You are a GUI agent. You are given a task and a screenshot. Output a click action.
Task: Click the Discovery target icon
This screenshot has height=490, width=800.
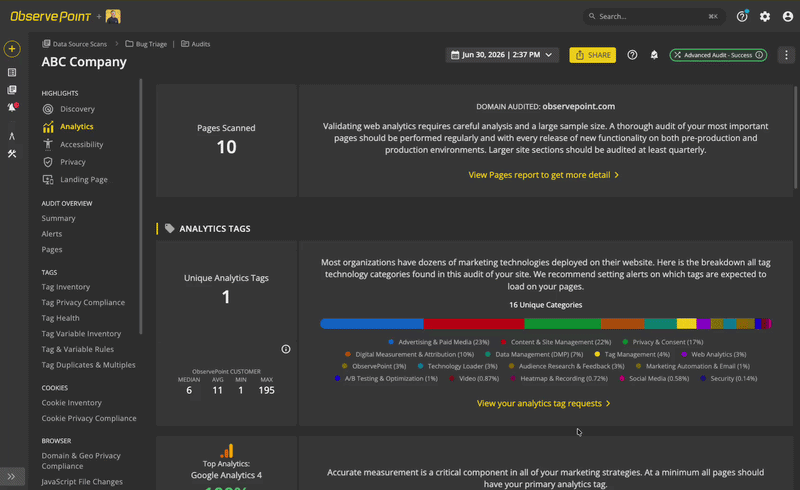[48, 109]
